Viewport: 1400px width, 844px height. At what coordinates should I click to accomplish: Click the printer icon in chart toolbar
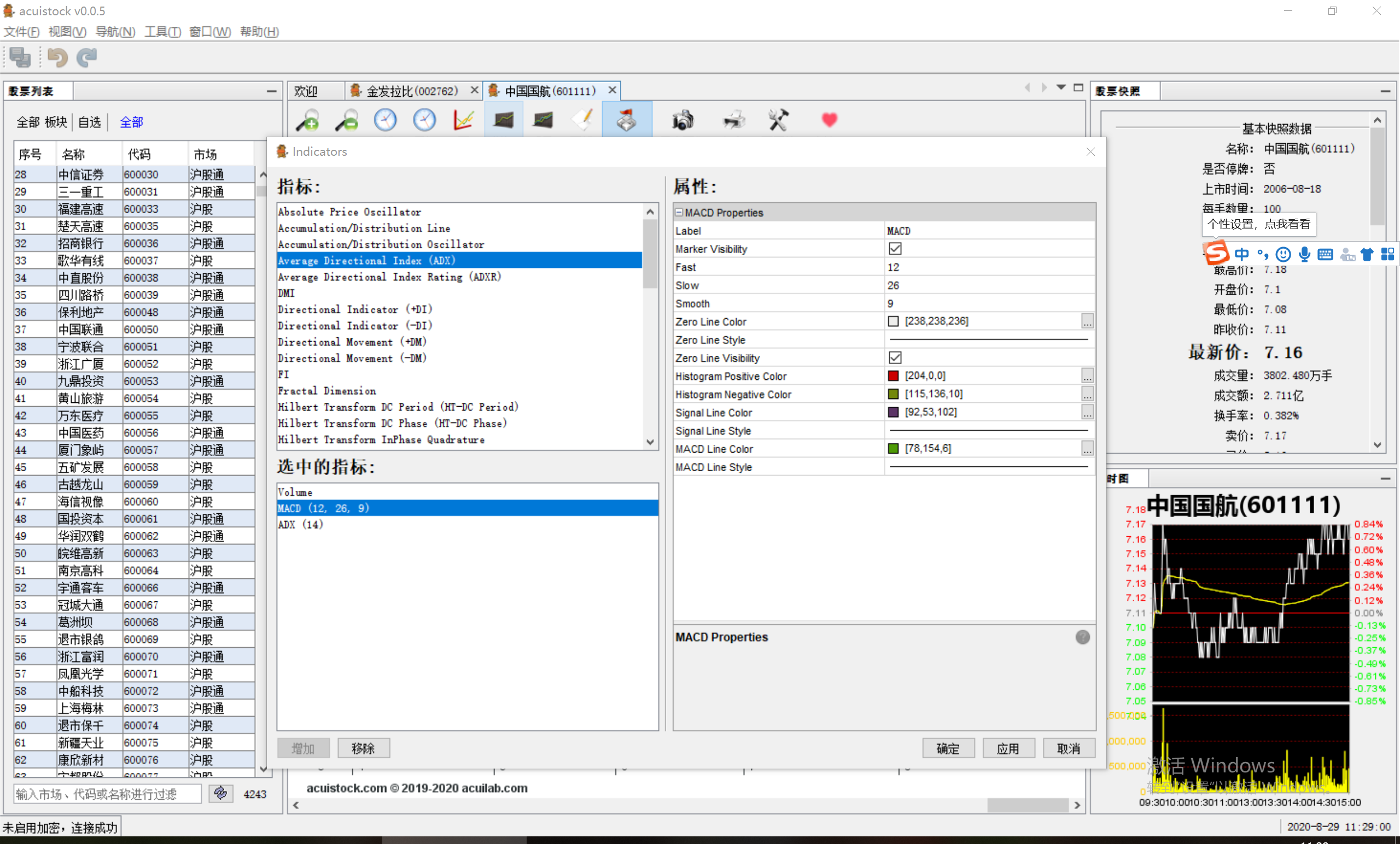tap(733, 120)
